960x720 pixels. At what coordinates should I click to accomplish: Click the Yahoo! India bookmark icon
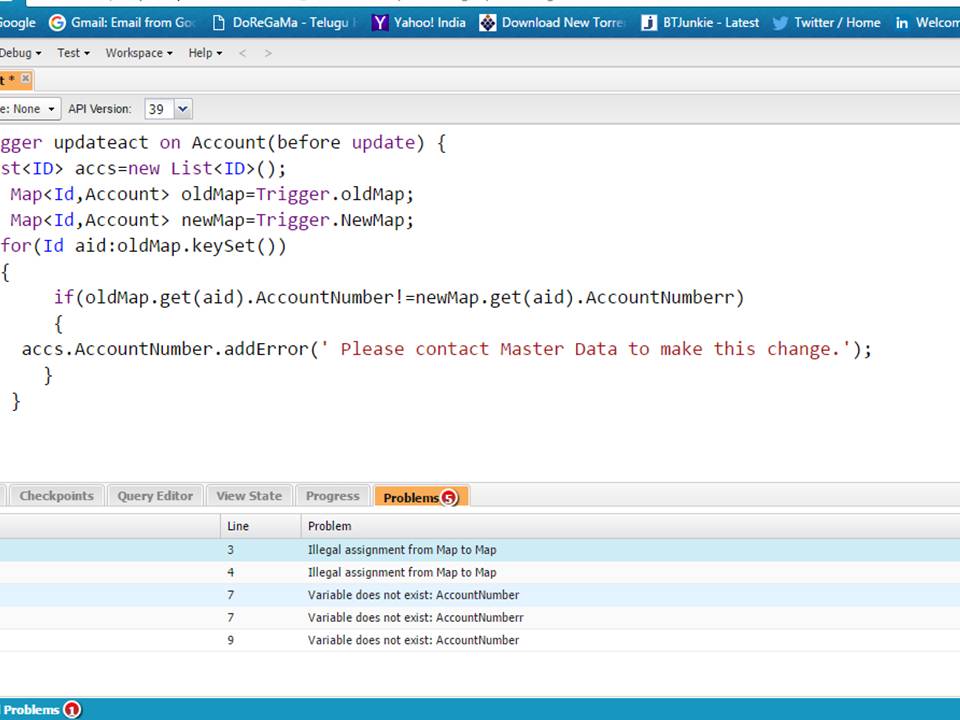(380, 22)
